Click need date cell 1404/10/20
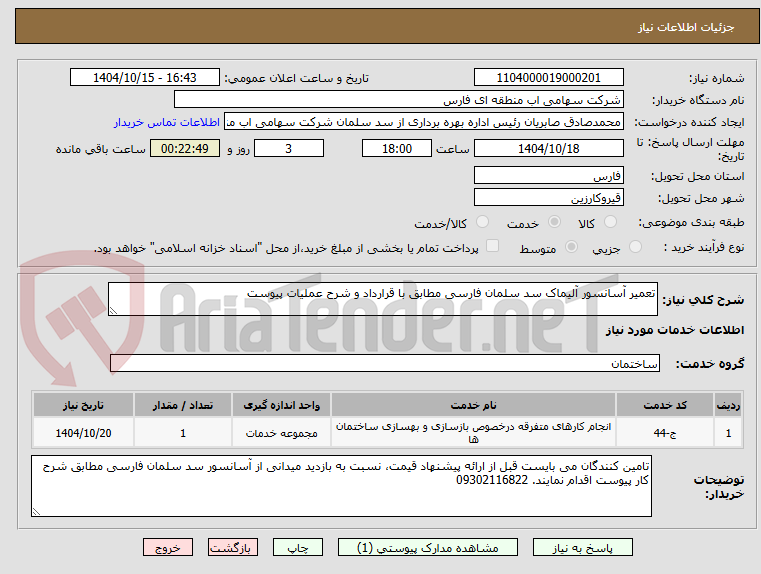 point(83,433)
